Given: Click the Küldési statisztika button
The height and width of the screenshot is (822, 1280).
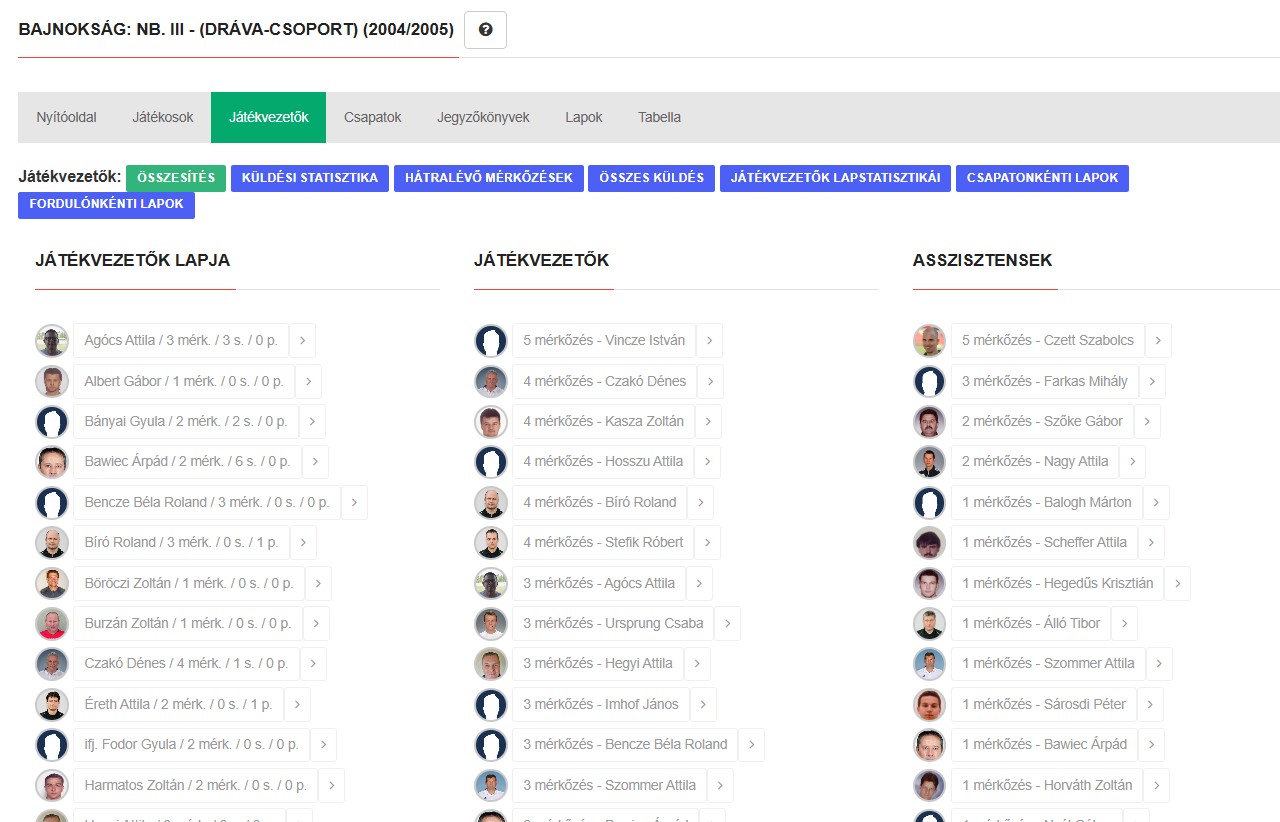Looking at the screenshot, I should click(310, 178).
